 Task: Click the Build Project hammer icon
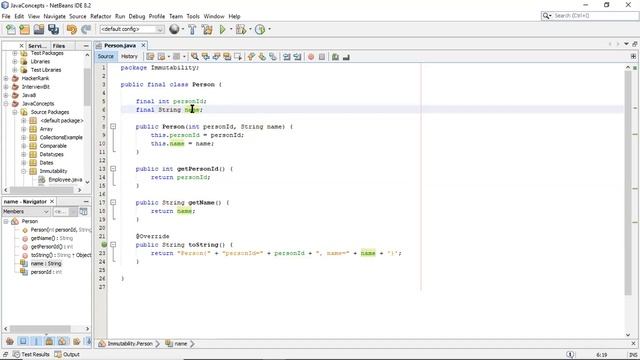click(x=192, y=29)
